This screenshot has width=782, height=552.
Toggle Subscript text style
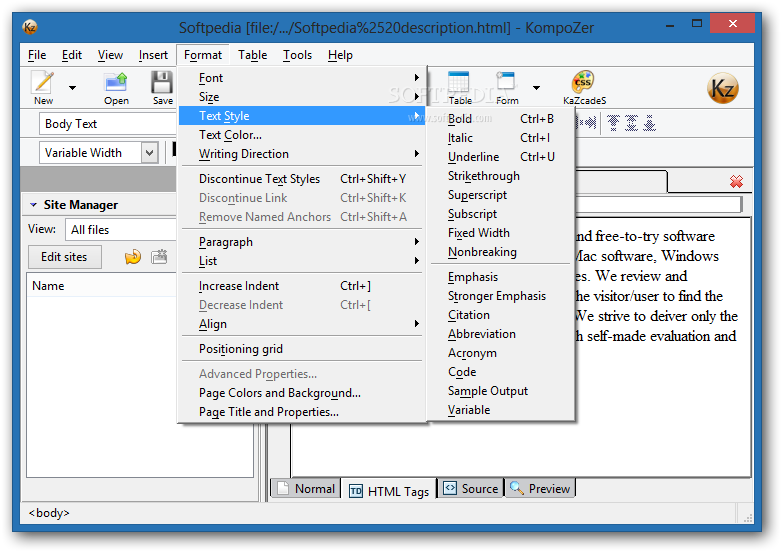pyautogui.click(x=500, y=213)
